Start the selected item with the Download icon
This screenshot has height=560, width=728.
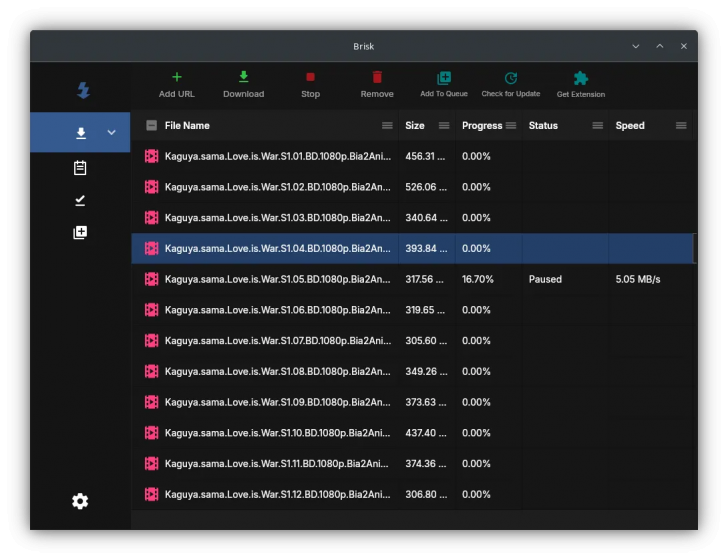[243, 77]
